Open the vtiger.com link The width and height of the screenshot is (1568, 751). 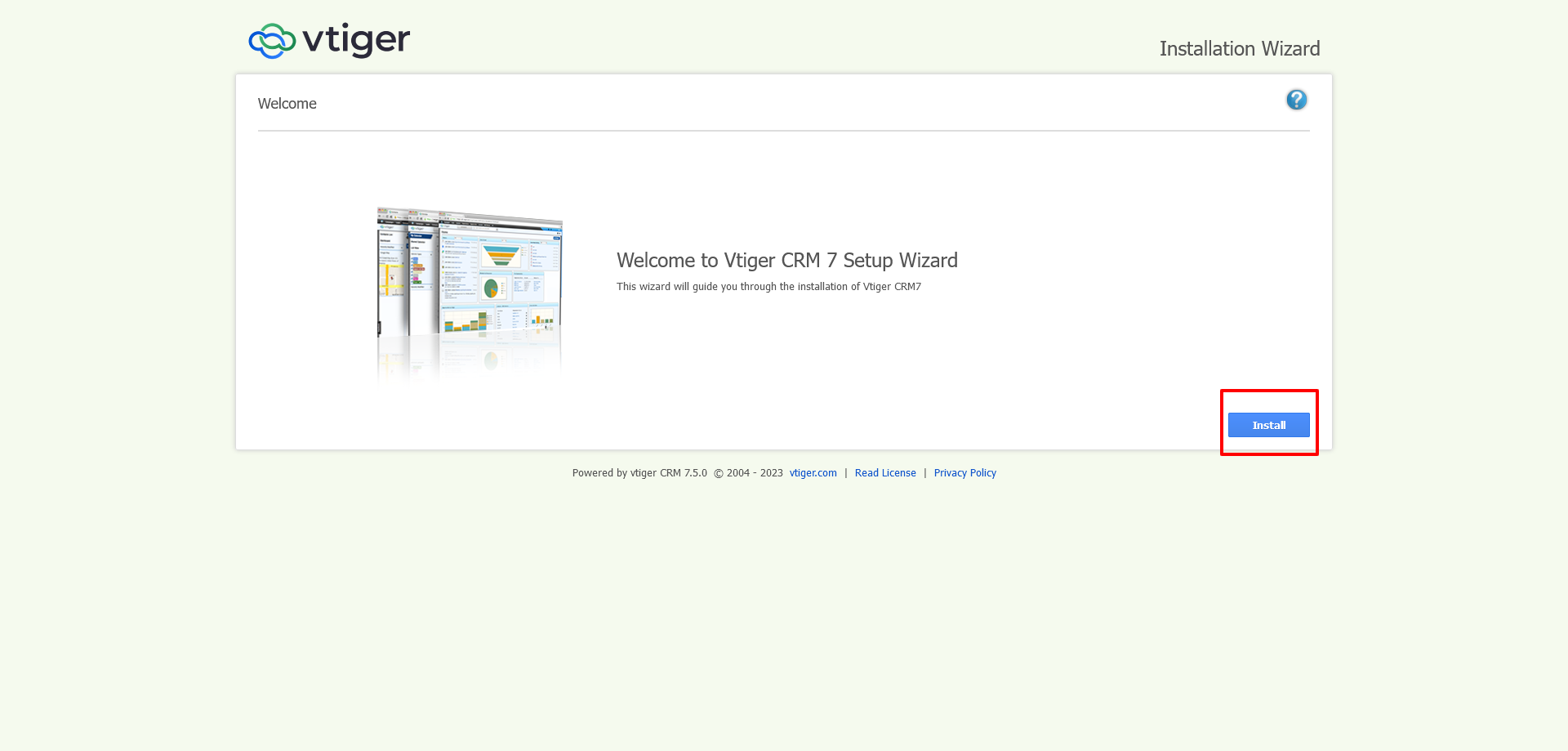pos(813,472)
